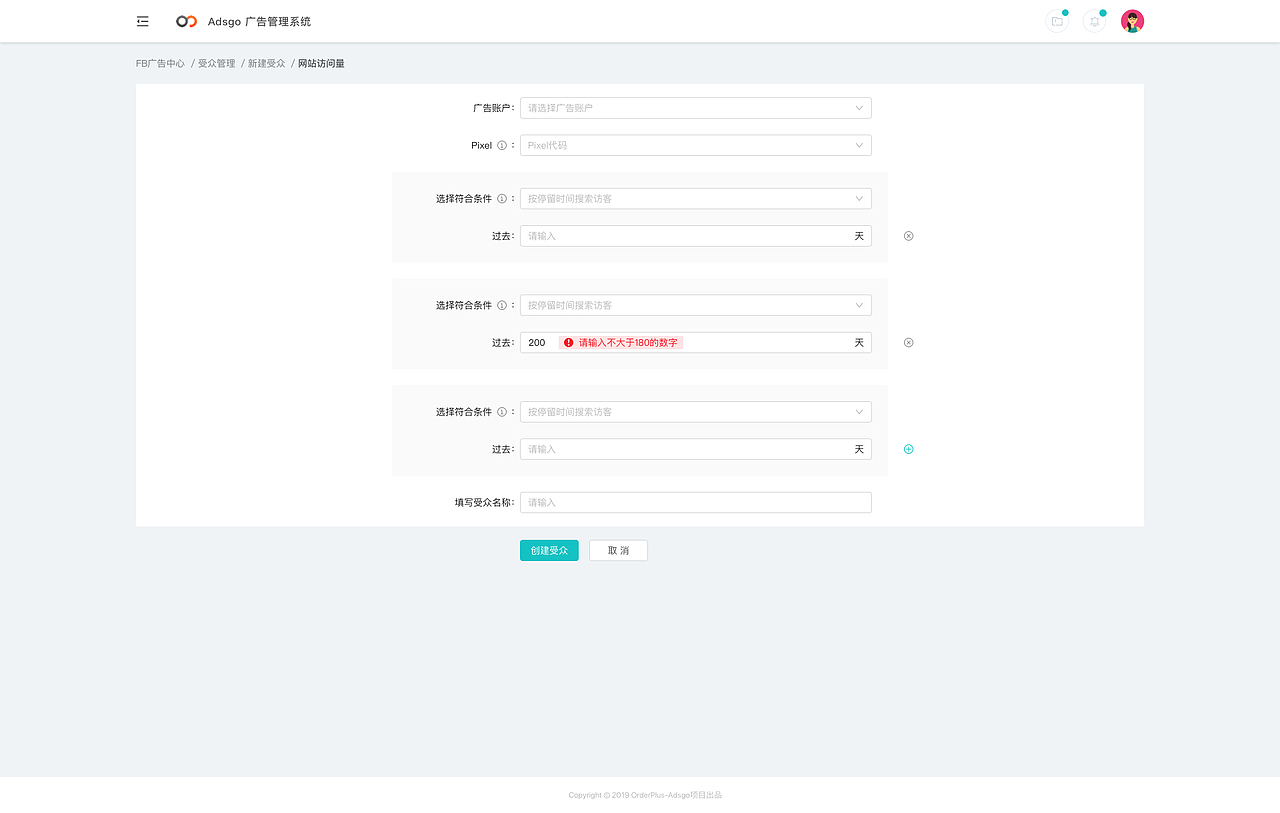The image size is (1280, 813).
Task: Click the error text 请输入不大于180的数字
Action: (628, 342)
